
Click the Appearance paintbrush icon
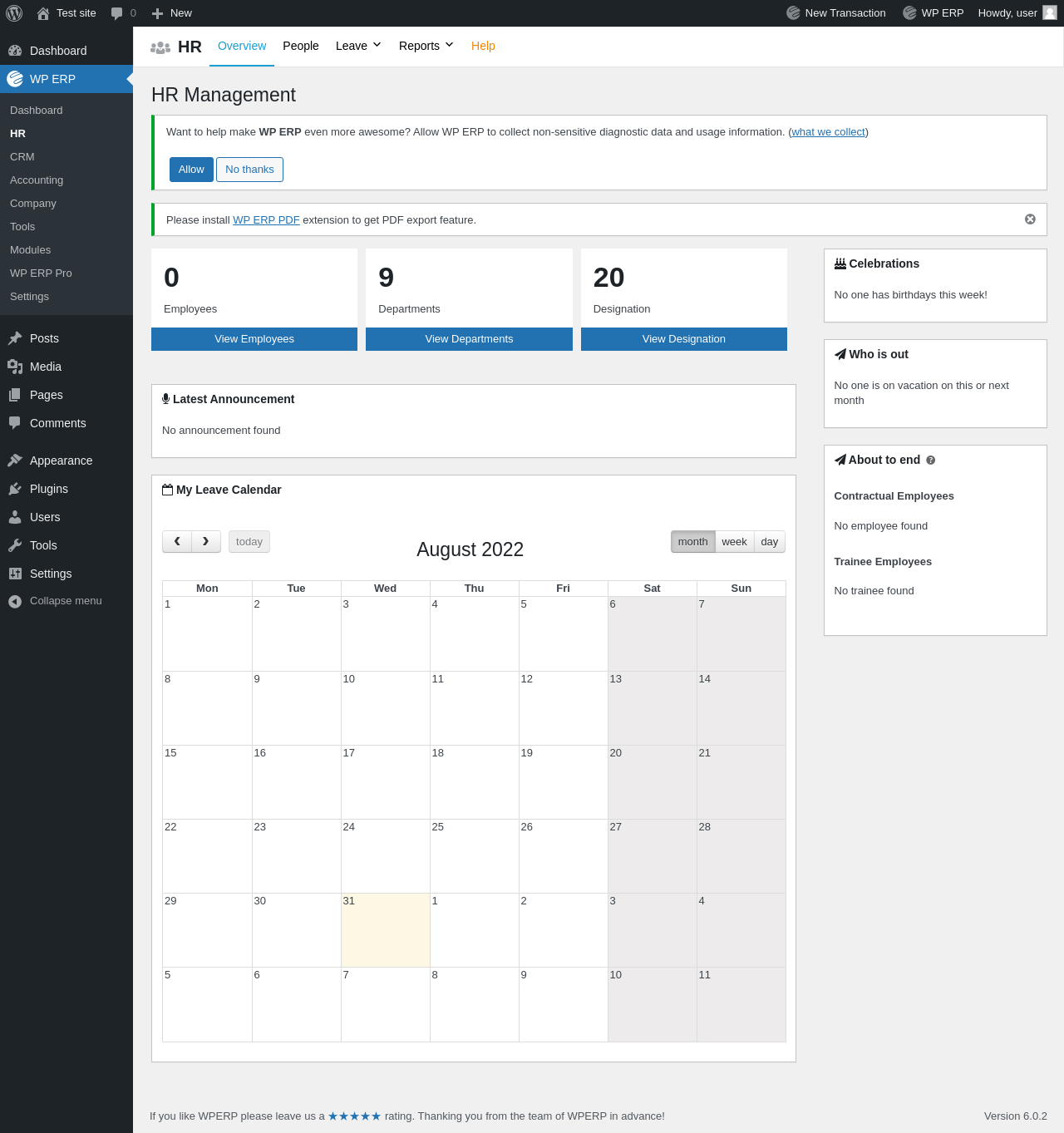tap(15, 461)
